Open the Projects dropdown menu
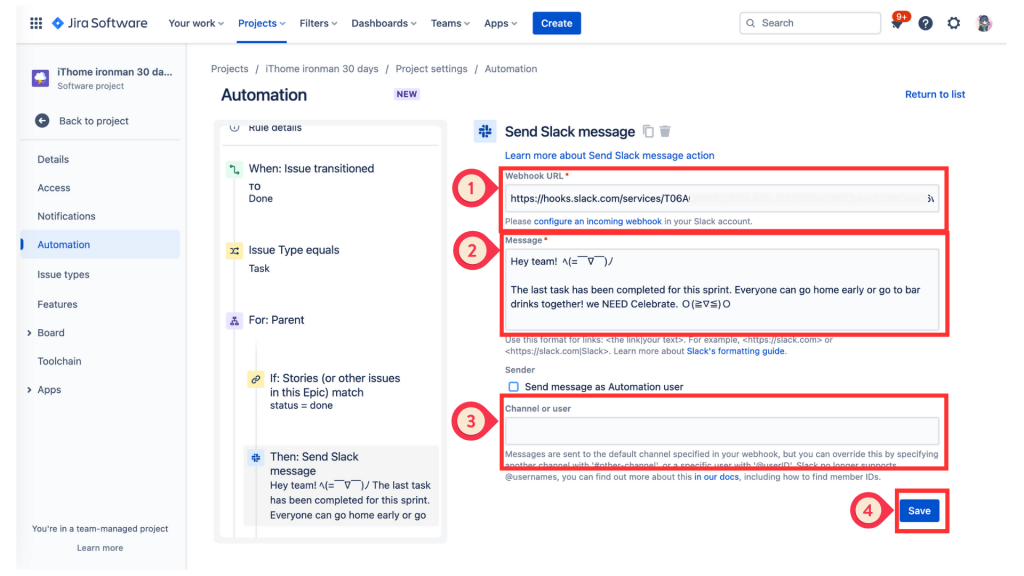Viewport: 1024px width, 576px height. coord(261,23)
